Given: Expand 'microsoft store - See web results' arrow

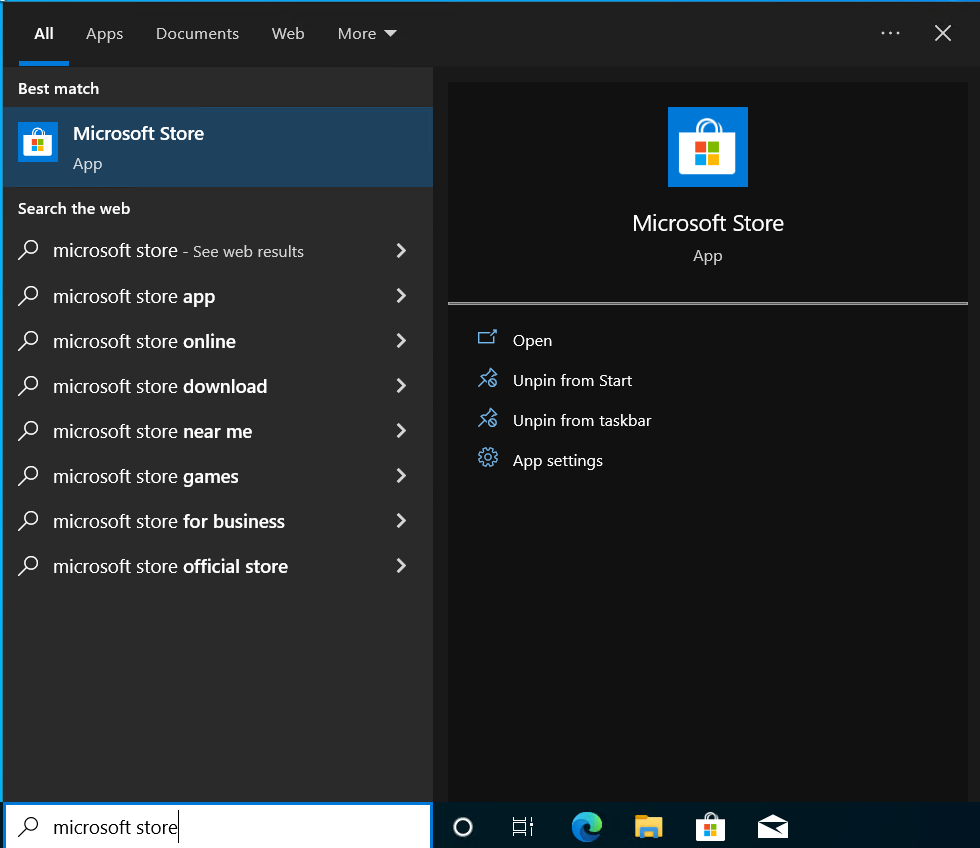Looking at the screenshot, I should click(401, 251).
